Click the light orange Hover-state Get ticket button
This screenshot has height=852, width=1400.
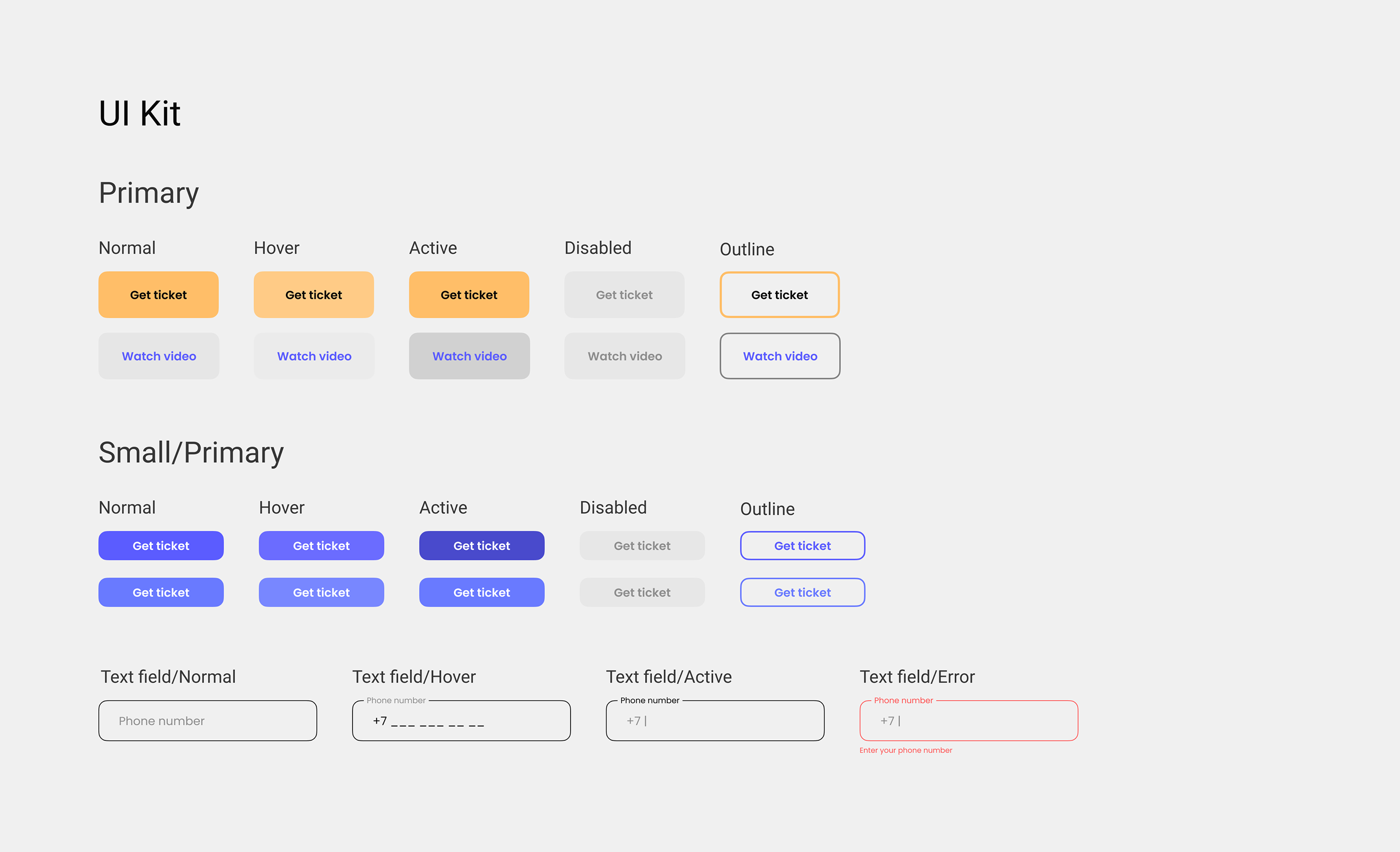313,294
